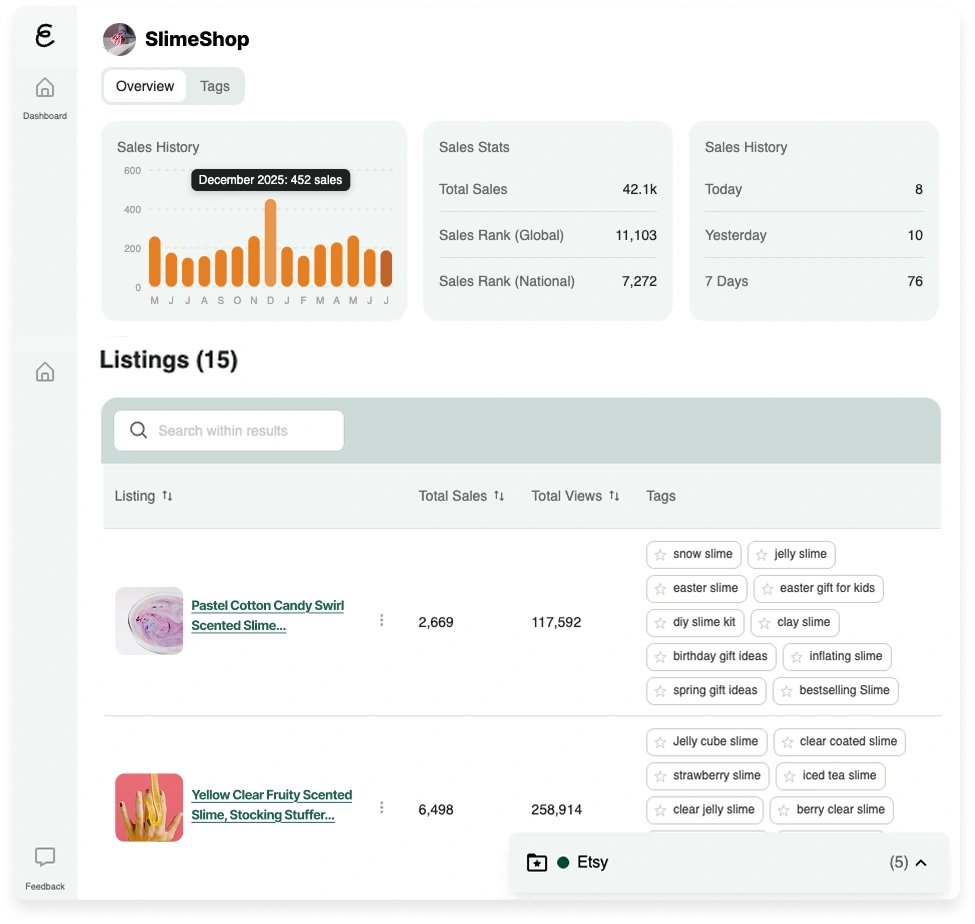Star the spring gift ideas tag
Screen dimensions: 975x924
[660, 691]
